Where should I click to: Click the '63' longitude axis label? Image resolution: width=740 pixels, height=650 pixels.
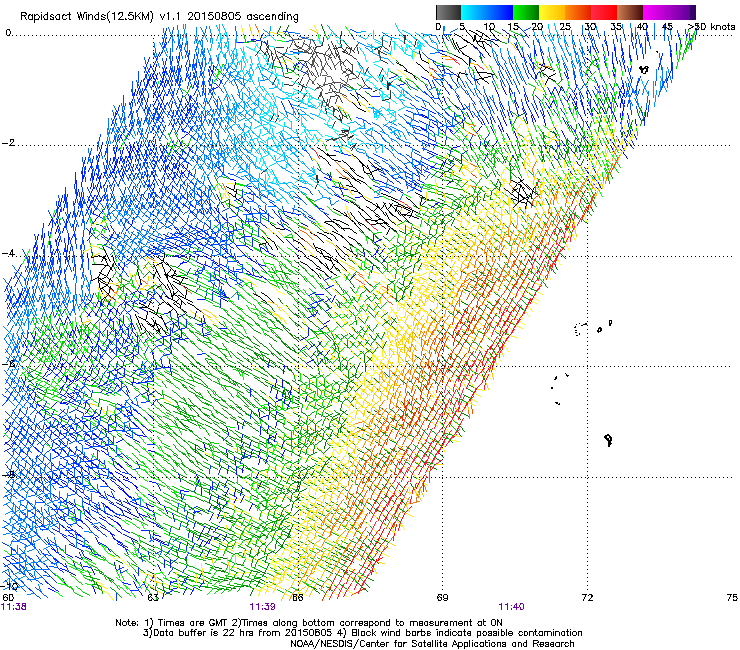tap(153, 598)
